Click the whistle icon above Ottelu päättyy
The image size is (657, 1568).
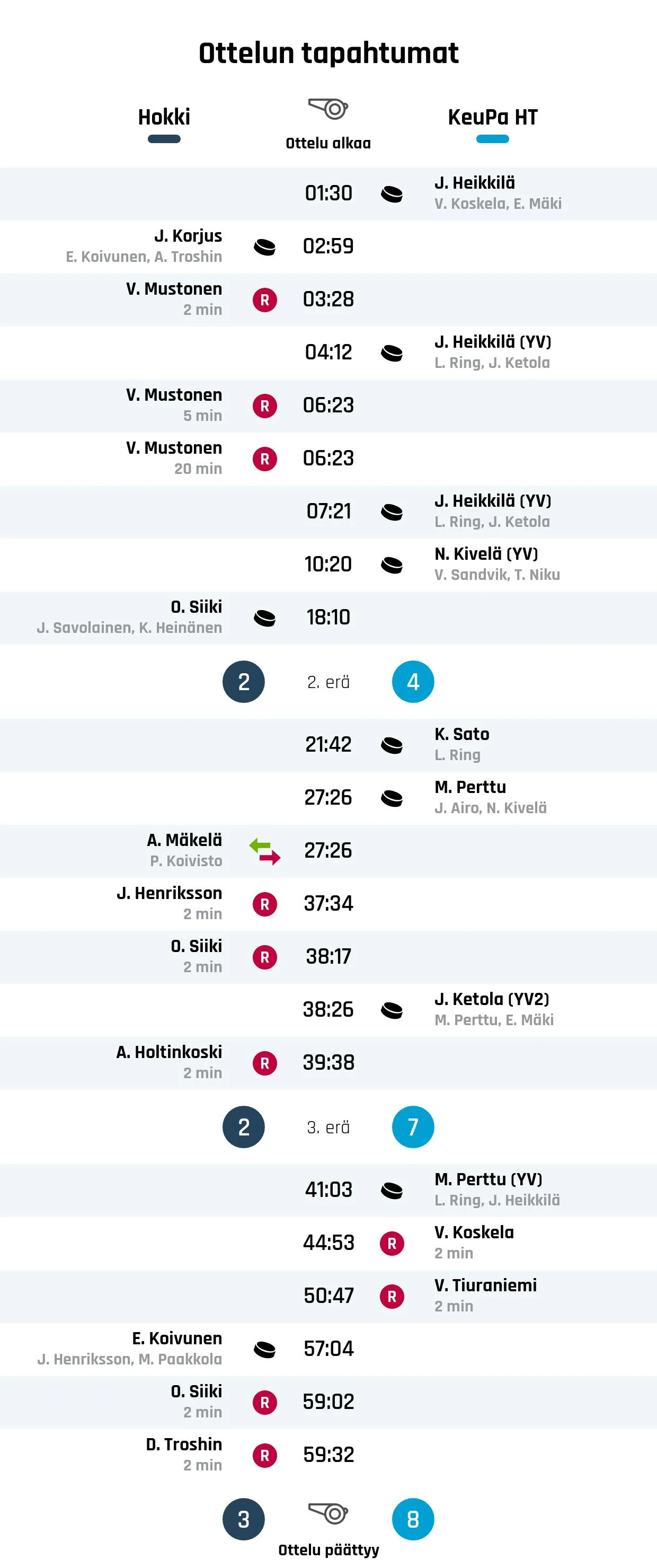click(328, 1513)
